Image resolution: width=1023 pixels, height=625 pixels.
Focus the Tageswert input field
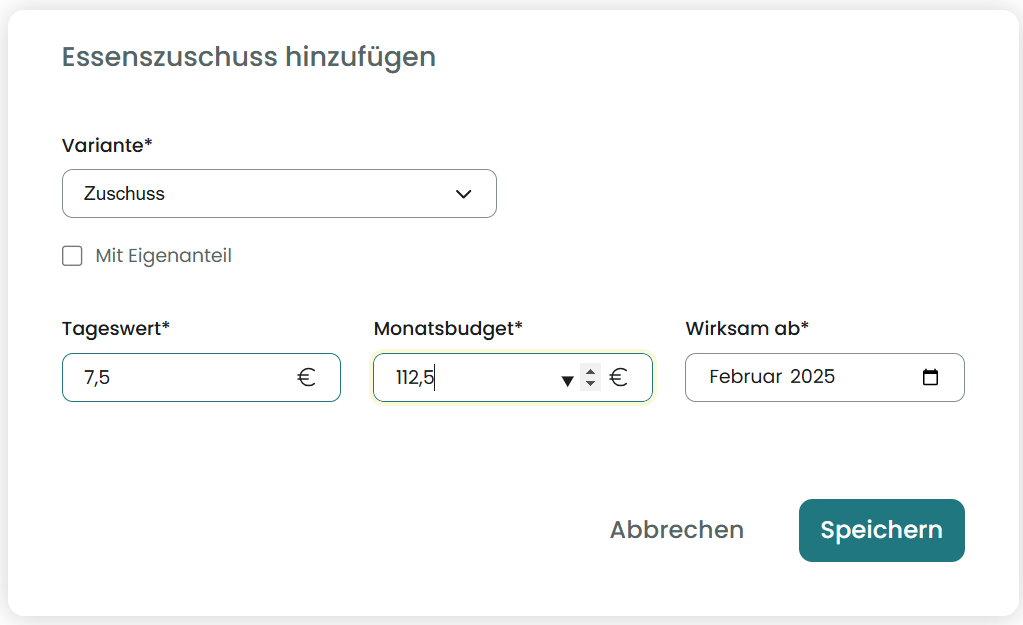click(x=180, y=378)
